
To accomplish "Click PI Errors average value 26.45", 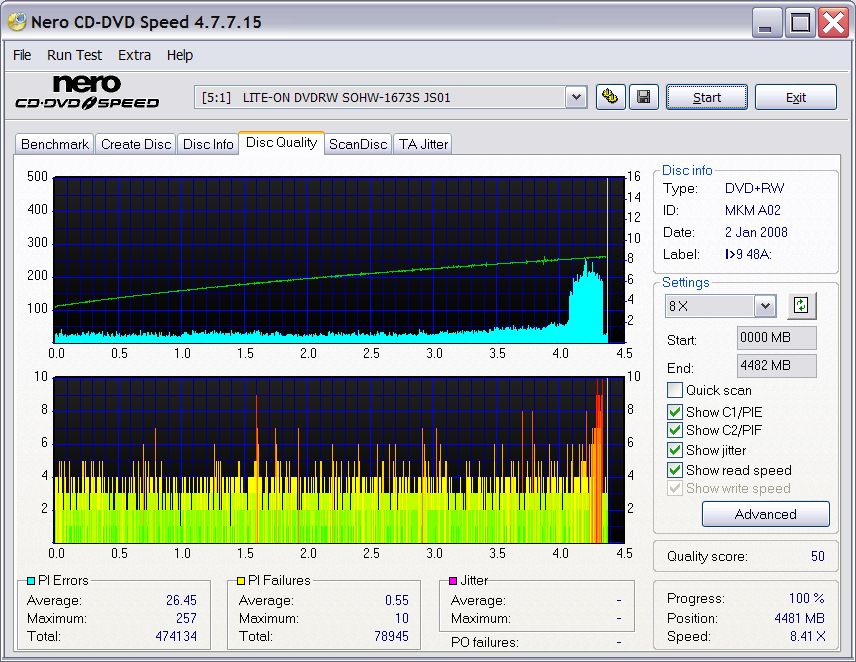I will point(181,600).
